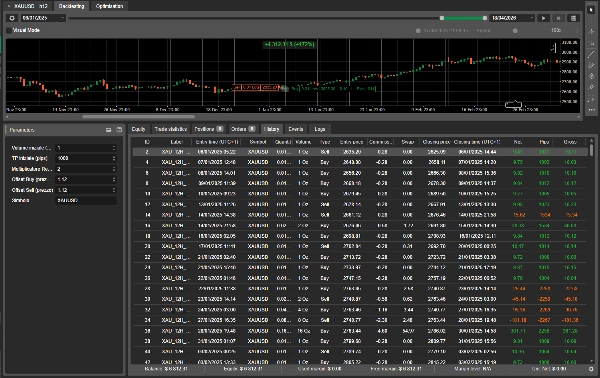Switch to the Optimization tab
This screenshot has width=600, height=378.
pyautogui.click(x=109, y=6)
